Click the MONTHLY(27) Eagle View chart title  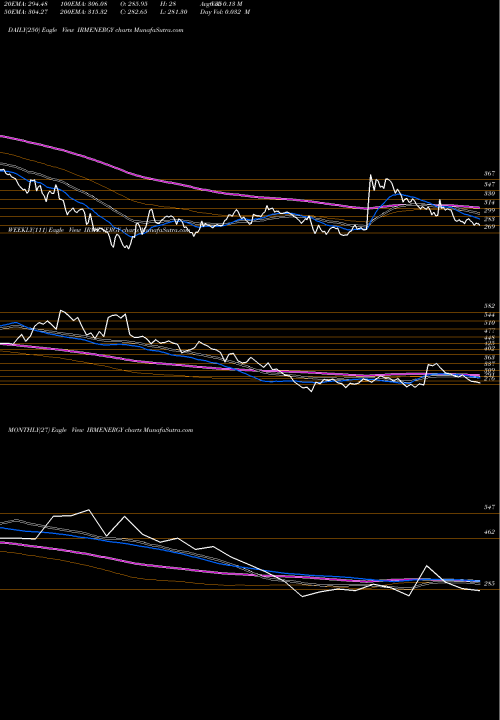point(101,430)
